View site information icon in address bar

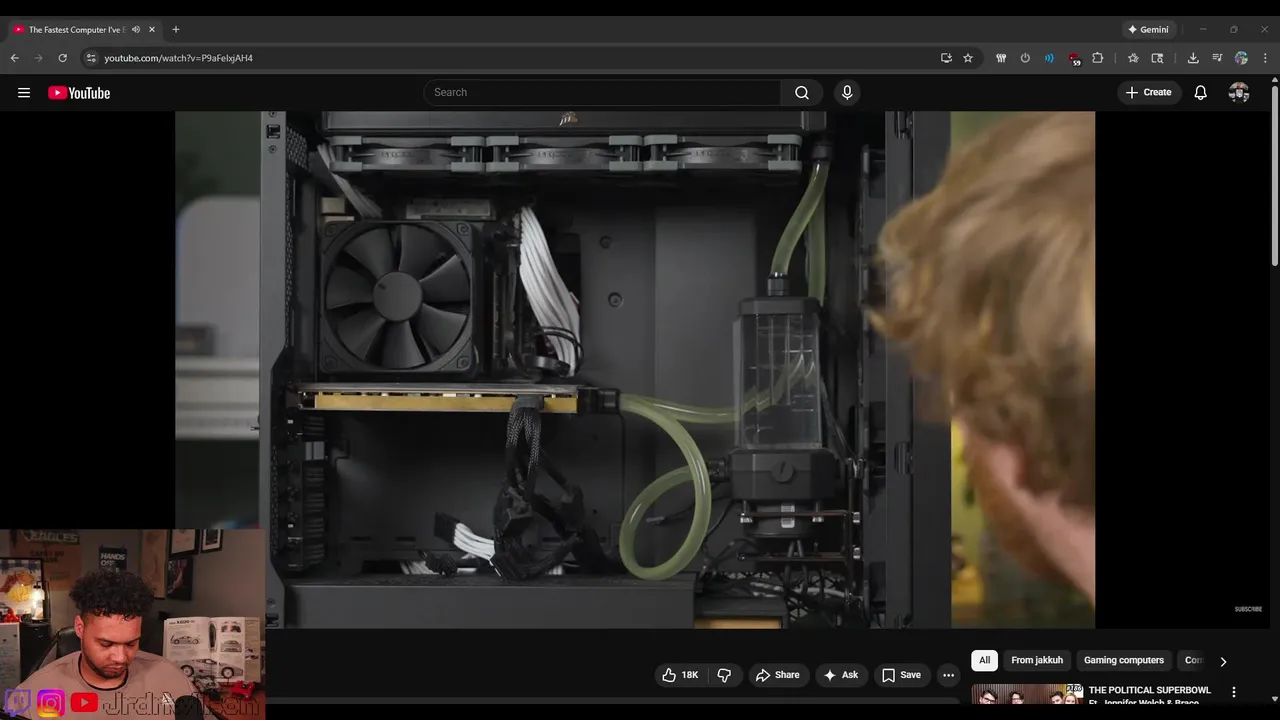click(x=91, y=58)
